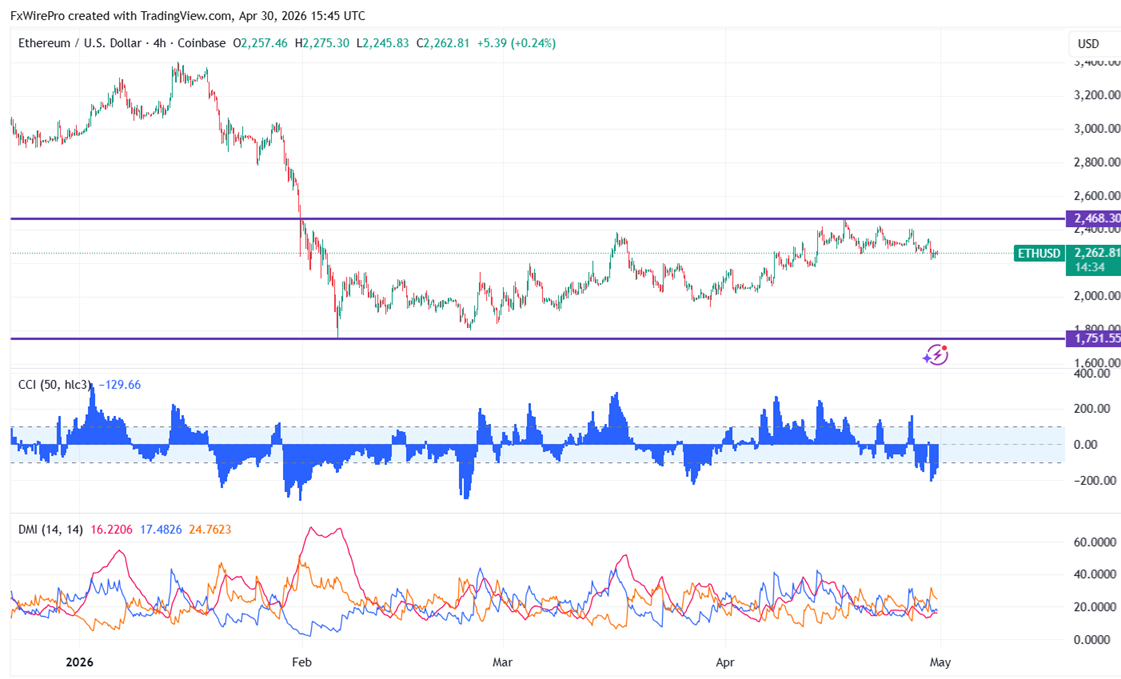Click the 2,600.00 price axis label

tap(1097, 196)
